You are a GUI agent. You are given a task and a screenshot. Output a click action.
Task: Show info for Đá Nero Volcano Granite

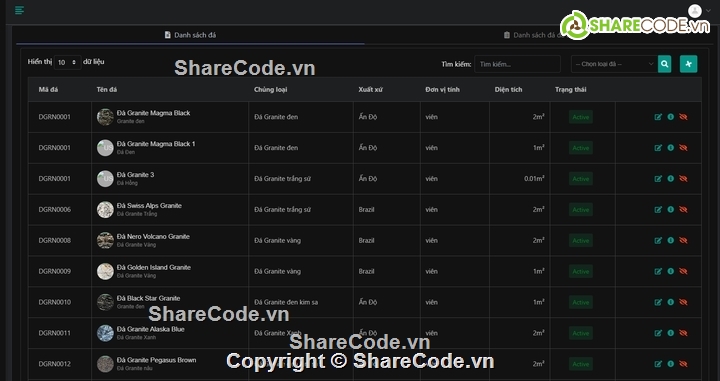click(670, 241)
